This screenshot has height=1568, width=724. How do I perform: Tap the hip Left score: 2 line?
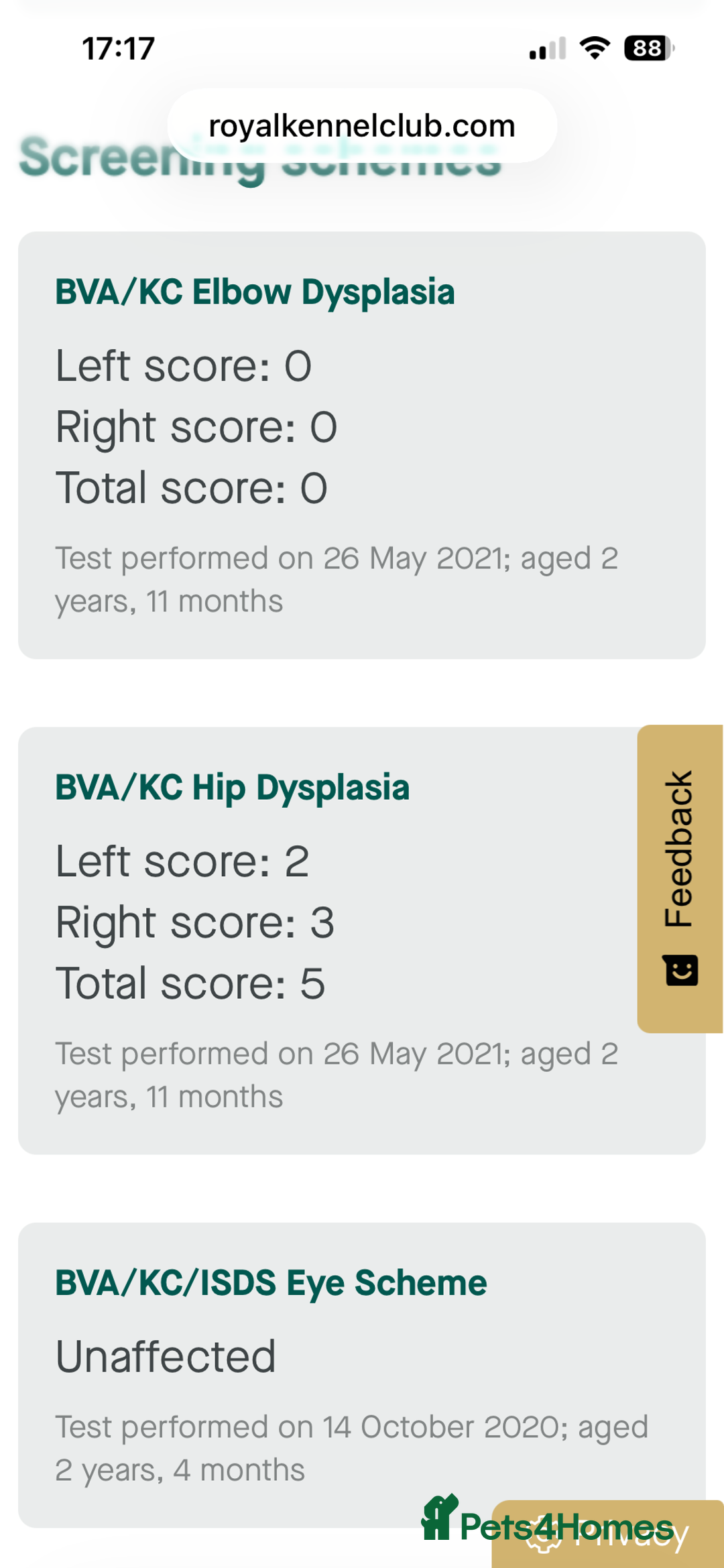click(182, 862)
